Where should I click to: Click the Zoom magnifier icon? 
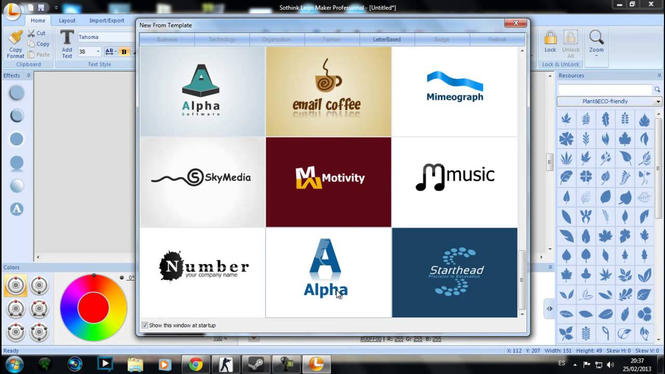596,37
